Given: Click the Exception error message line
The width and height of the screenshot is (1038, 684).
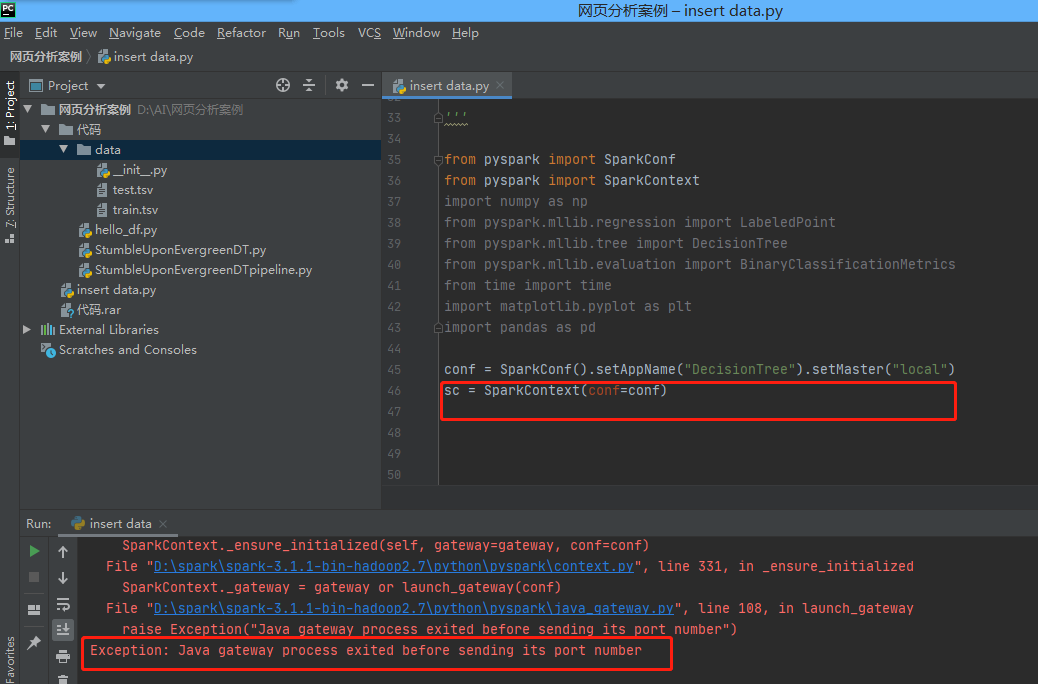Looking at the screenshot, I should click(x=366, y=650).
